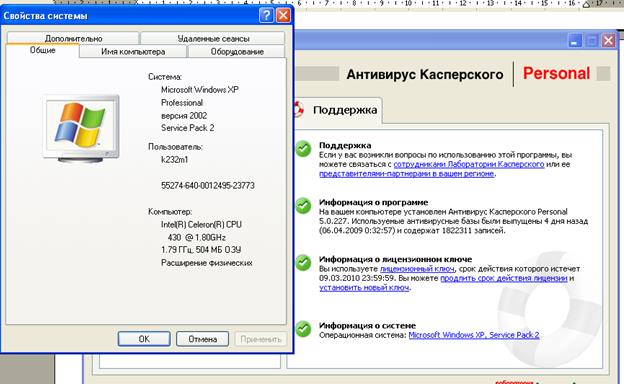Screen dimensions: 624x384
Task: Click the green check icon next to Информация о системе
Action: tap(303, 329)
